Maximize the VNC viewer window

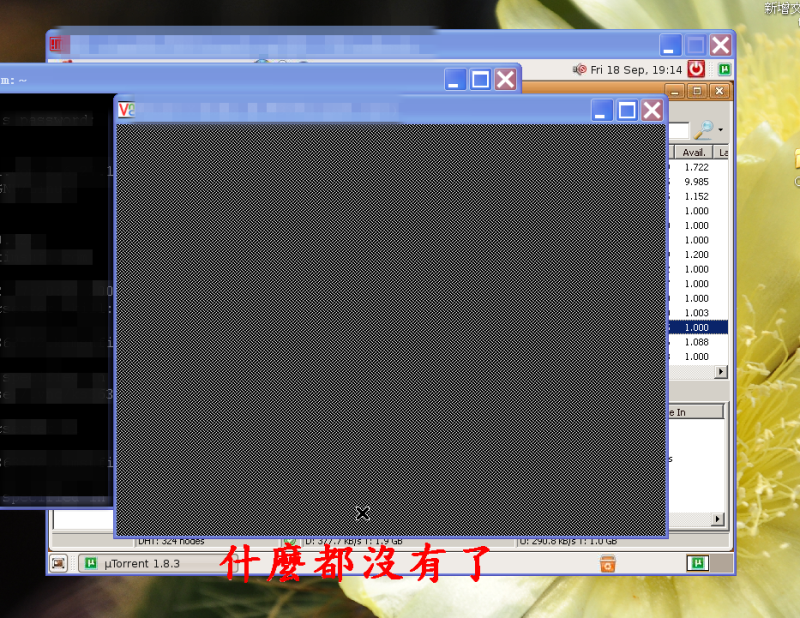pyautogui.click(x=627, y=110)
